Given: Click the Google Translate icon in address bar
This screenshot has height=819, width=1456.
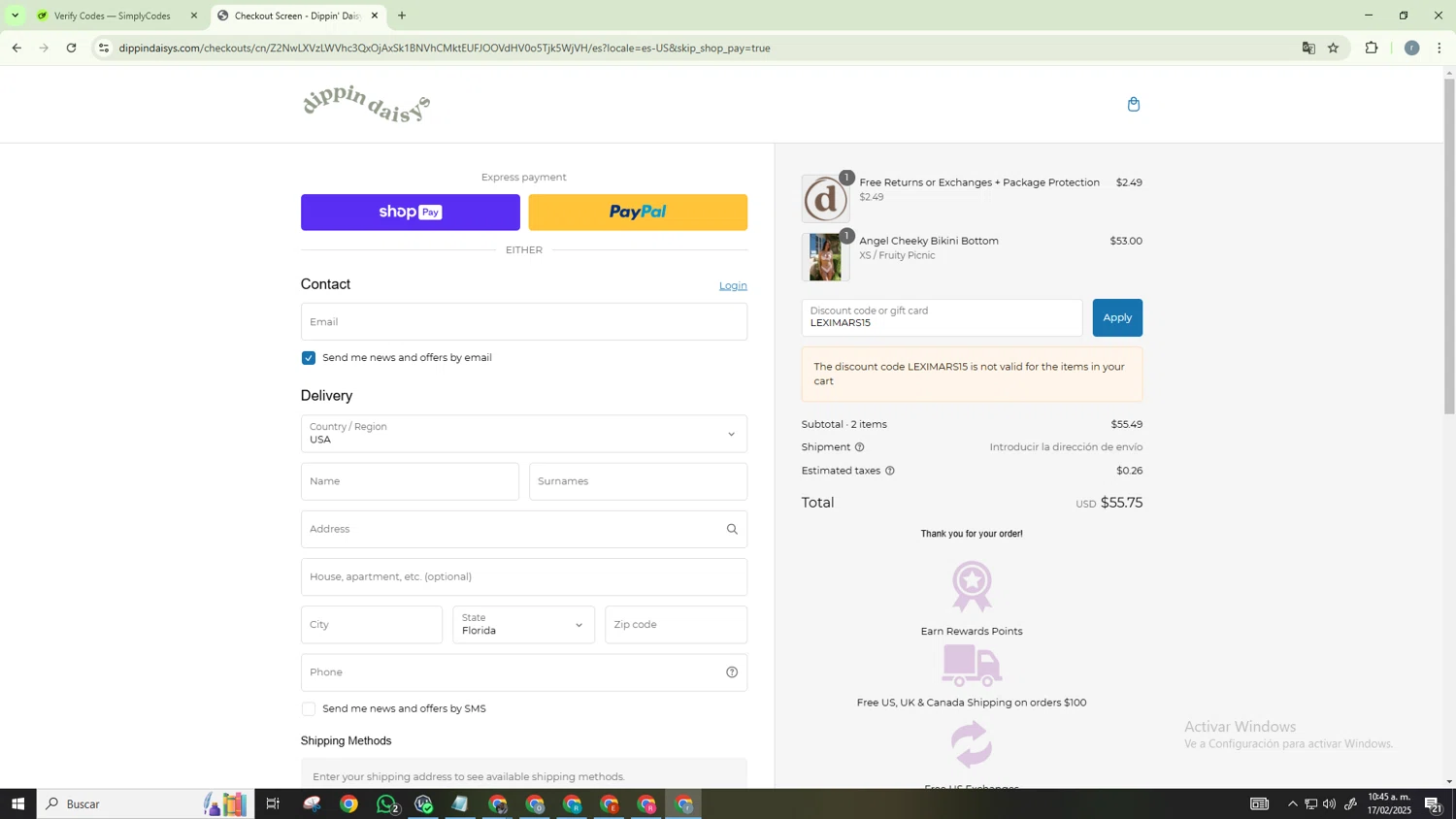Looking at the screenshot, I should click(1308, 48).
